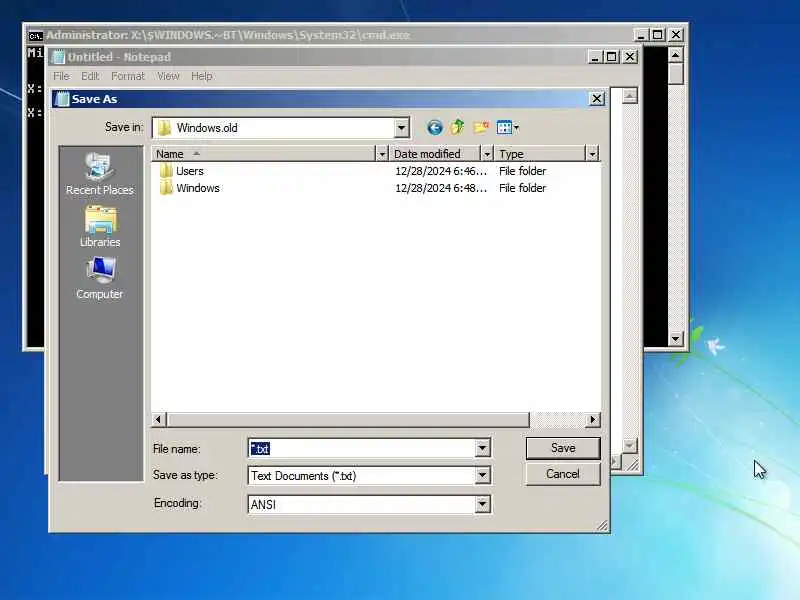This screenshot has width=800, height=600.
Task: Expand the File name dropdown arrow
Action: (482, 448)
